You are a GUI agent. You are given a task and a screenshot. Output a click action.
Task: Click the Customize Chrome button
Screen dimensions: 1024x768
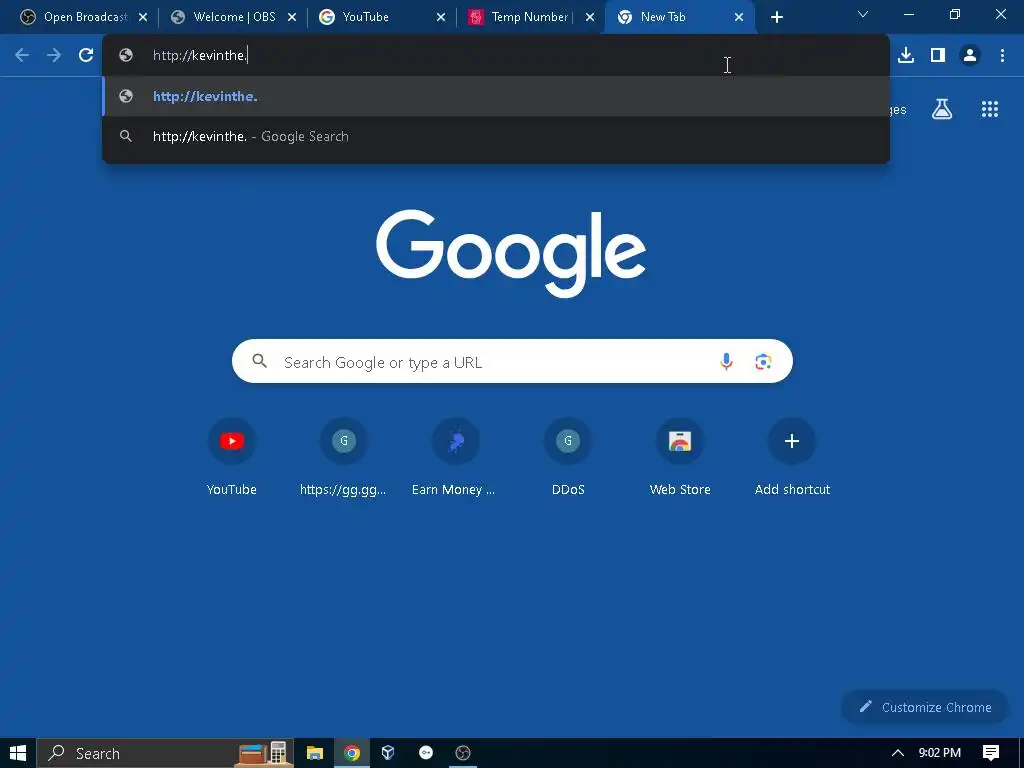pyautogui.click(x=926, y=707)
